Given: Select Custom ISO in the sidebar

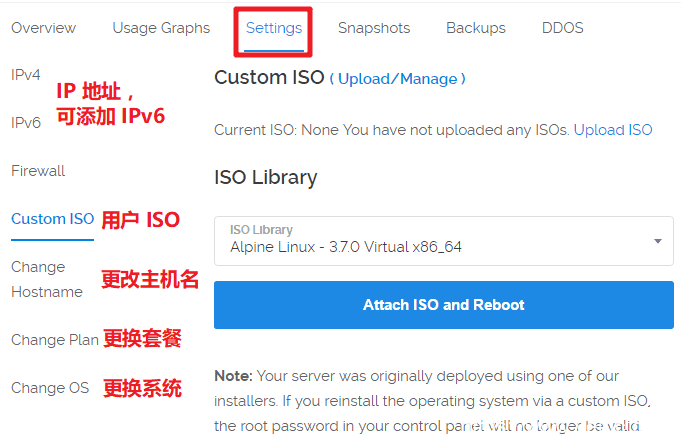Looking at the screenshot, I should click(52, 219).
